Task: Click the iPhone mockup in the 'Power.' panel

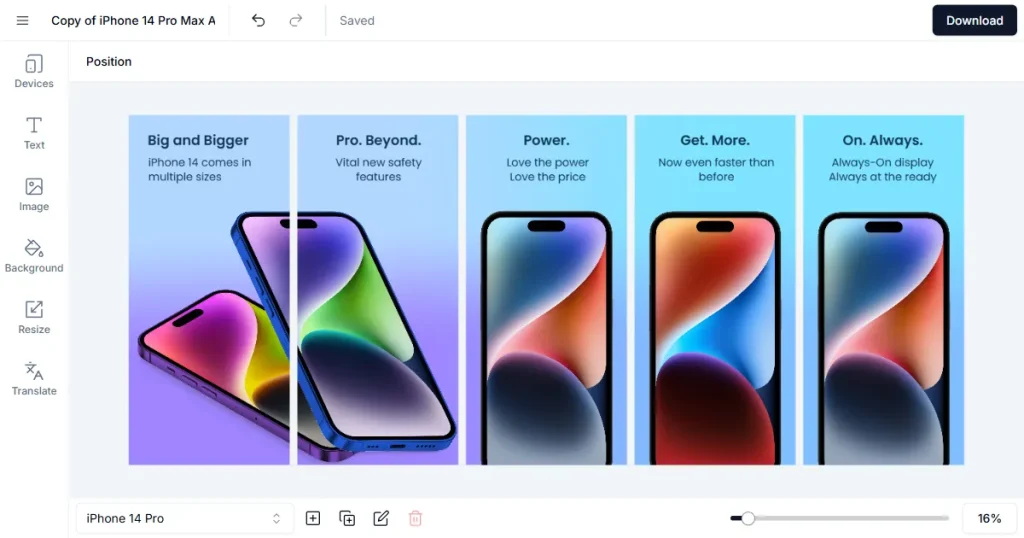Action: [547, 338]
